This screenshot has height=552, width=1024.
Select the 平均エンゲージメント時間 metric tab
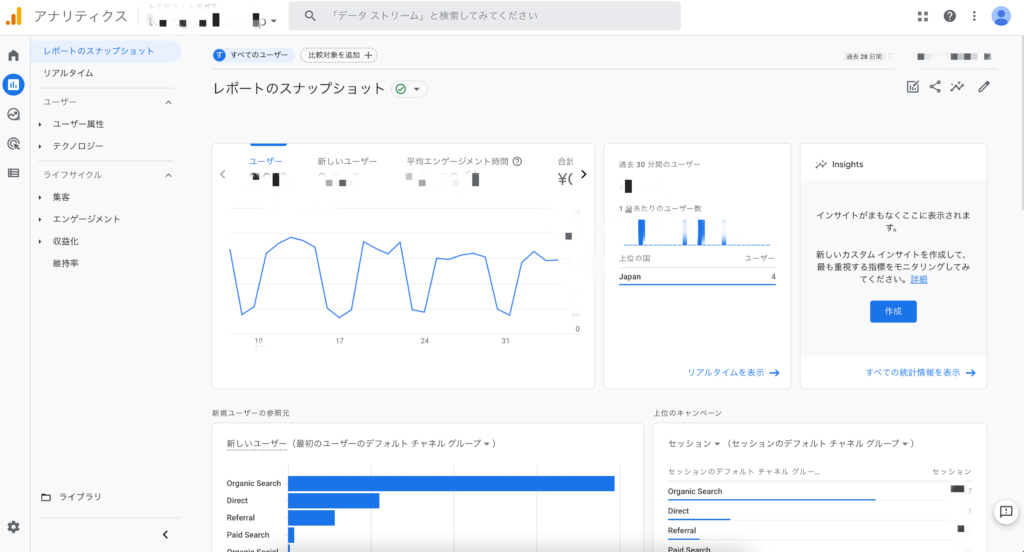457,161
